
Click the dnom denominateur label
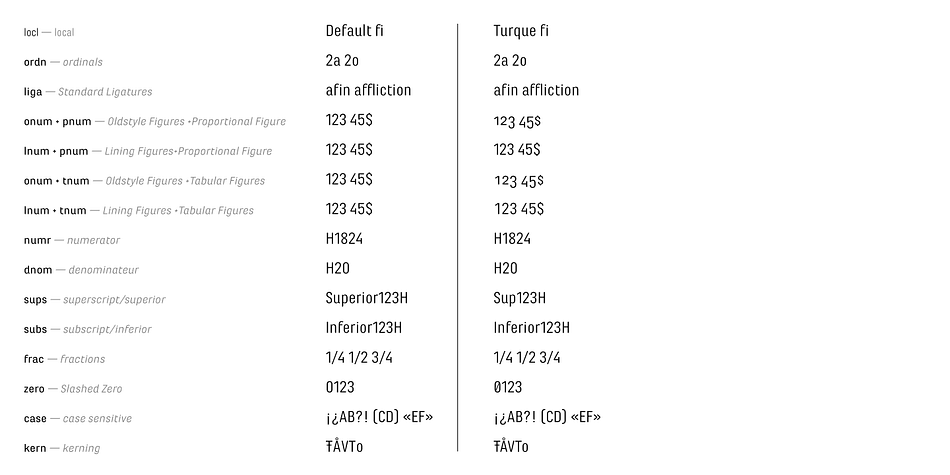tap(81, 270)
